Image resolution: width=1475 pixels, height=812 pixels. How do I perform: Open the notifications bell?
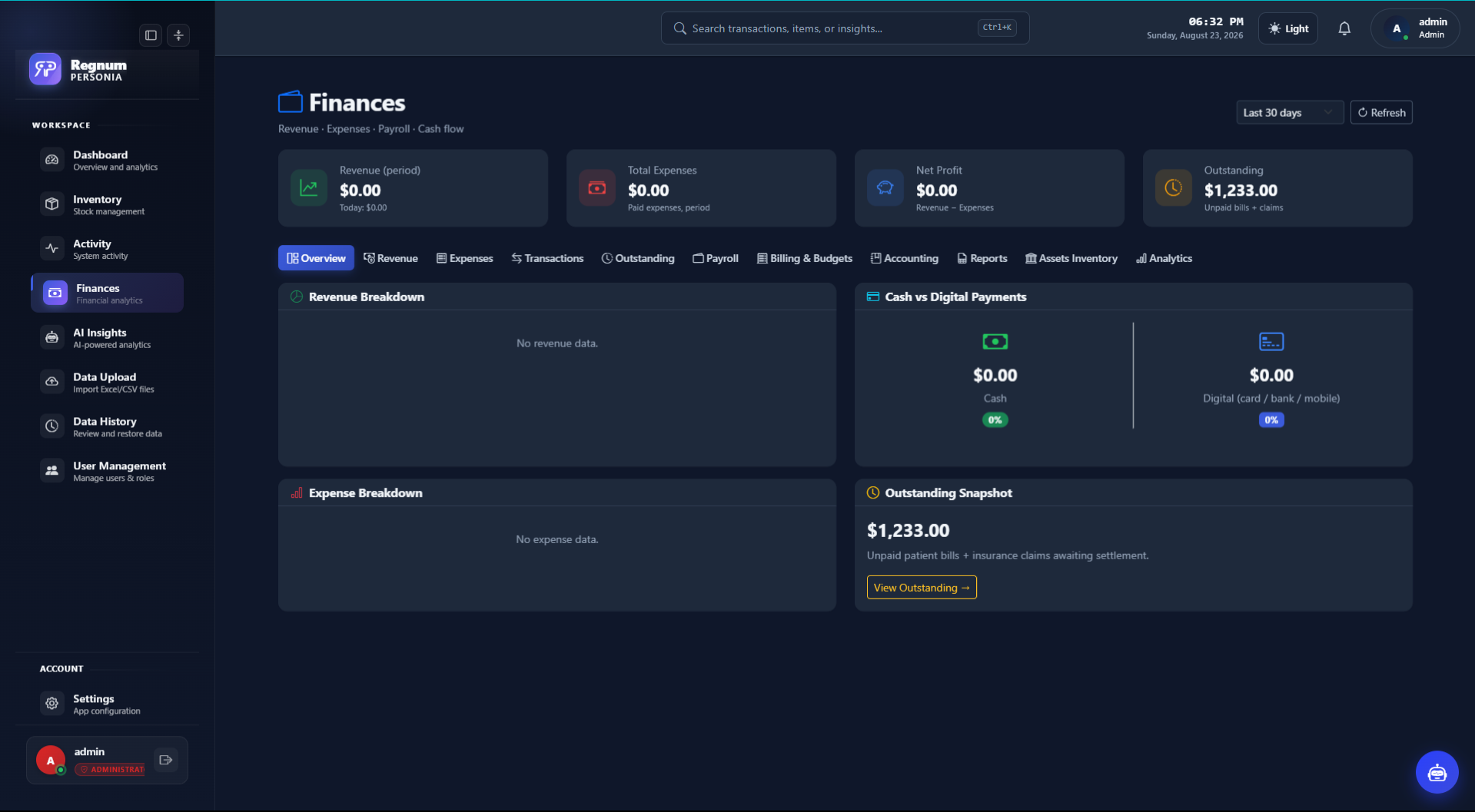(x=1344, y=28)
